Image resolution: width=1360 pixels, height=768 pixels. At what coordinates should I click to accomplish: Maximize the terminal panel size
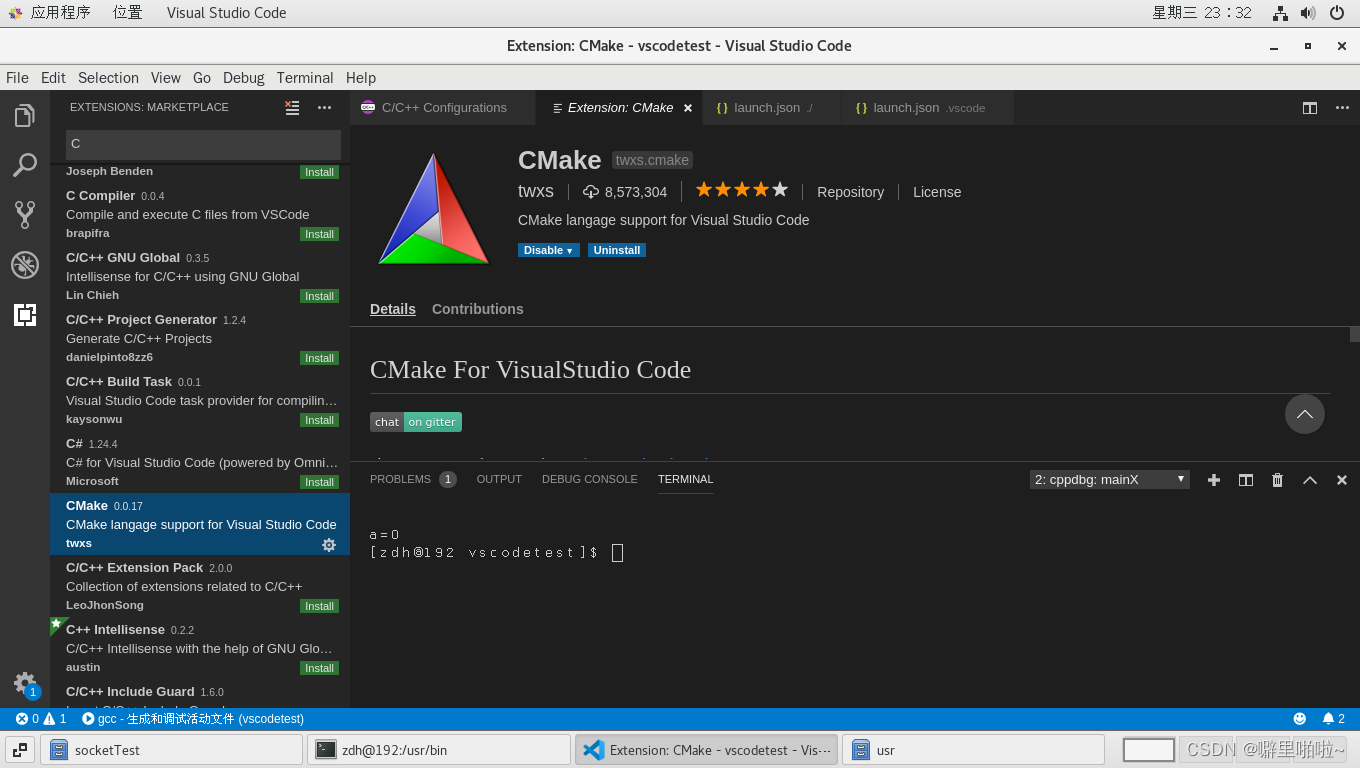coord(1310,480)
